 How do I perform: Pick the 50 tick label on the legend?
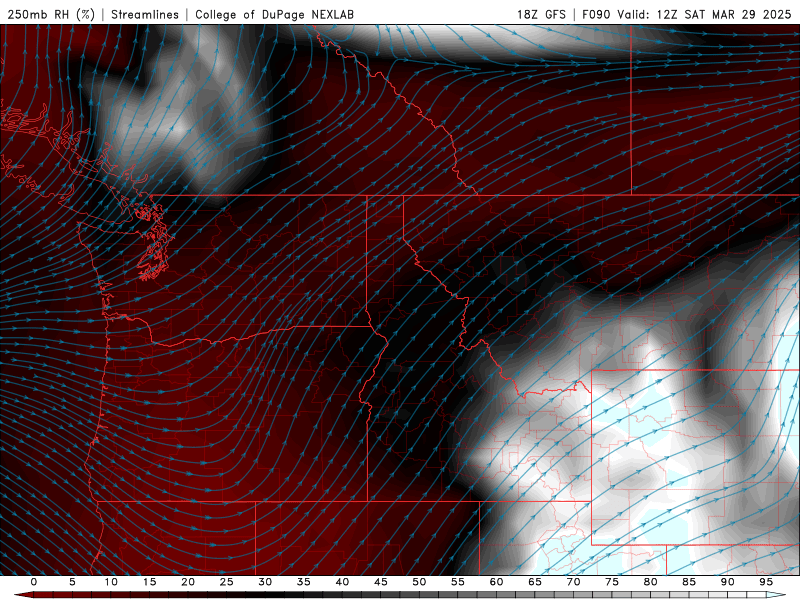click(x=419, y=582)
